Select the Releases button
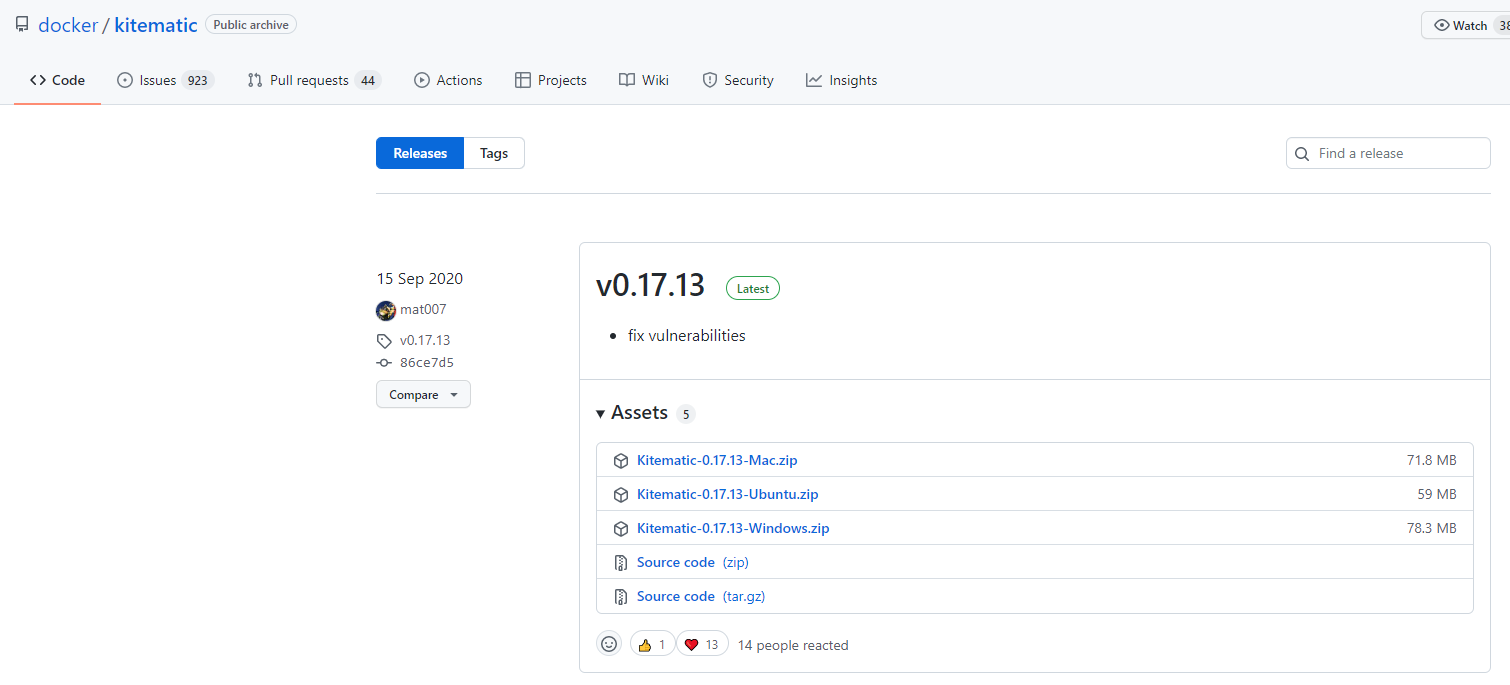 tap(420, 153)
